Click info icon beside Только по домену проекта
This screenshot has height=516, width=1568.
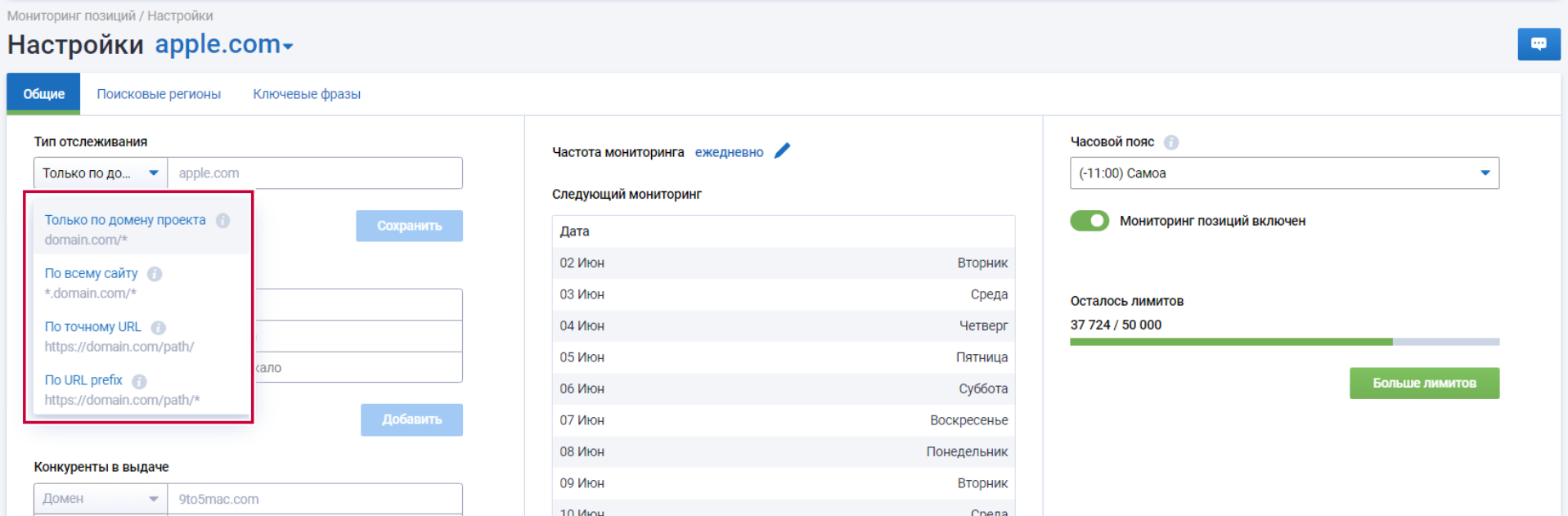(222, 221)
